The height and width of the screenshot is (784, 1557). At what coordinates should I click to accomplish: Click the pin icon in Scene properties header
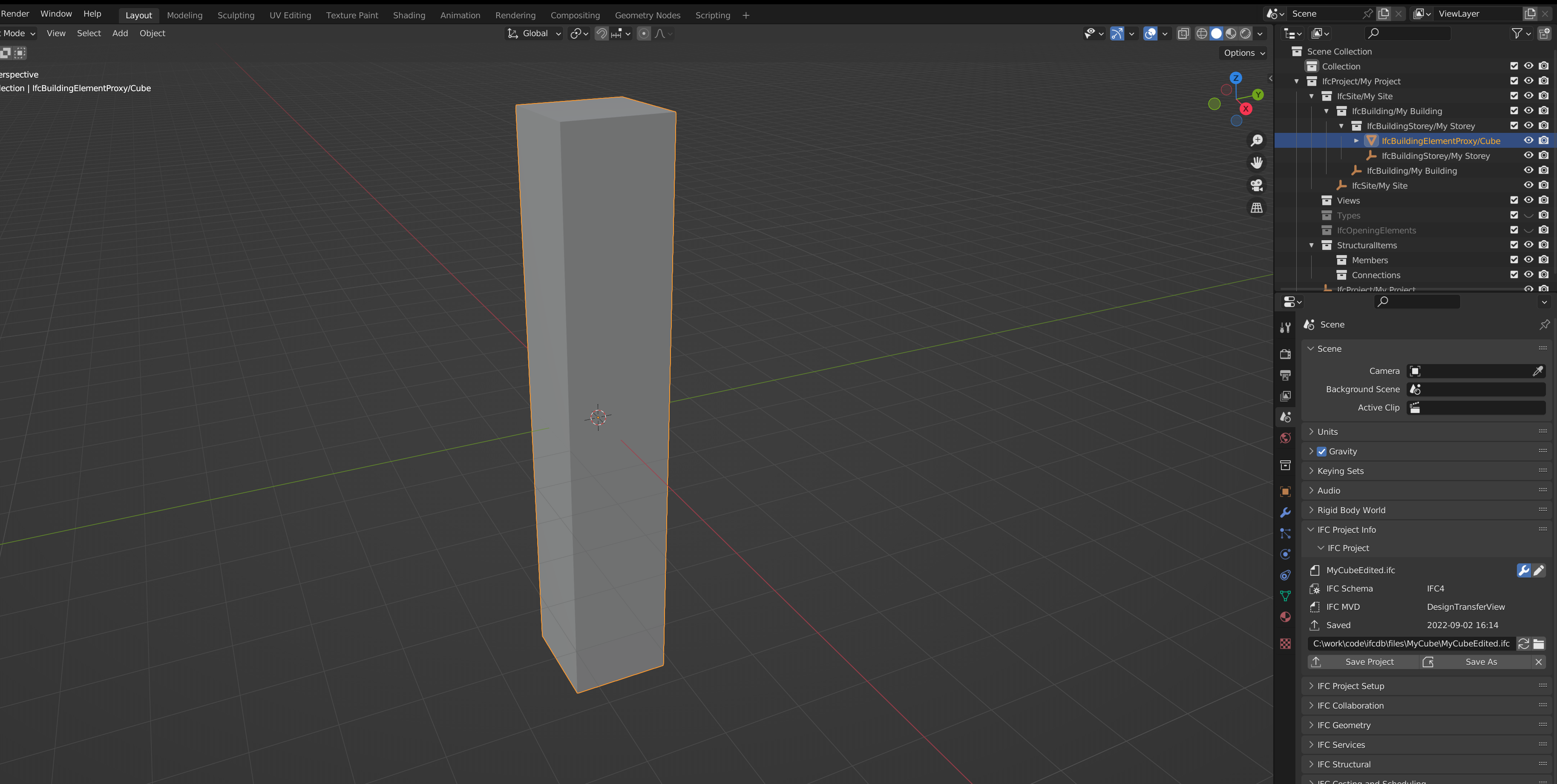[1544, 325]
